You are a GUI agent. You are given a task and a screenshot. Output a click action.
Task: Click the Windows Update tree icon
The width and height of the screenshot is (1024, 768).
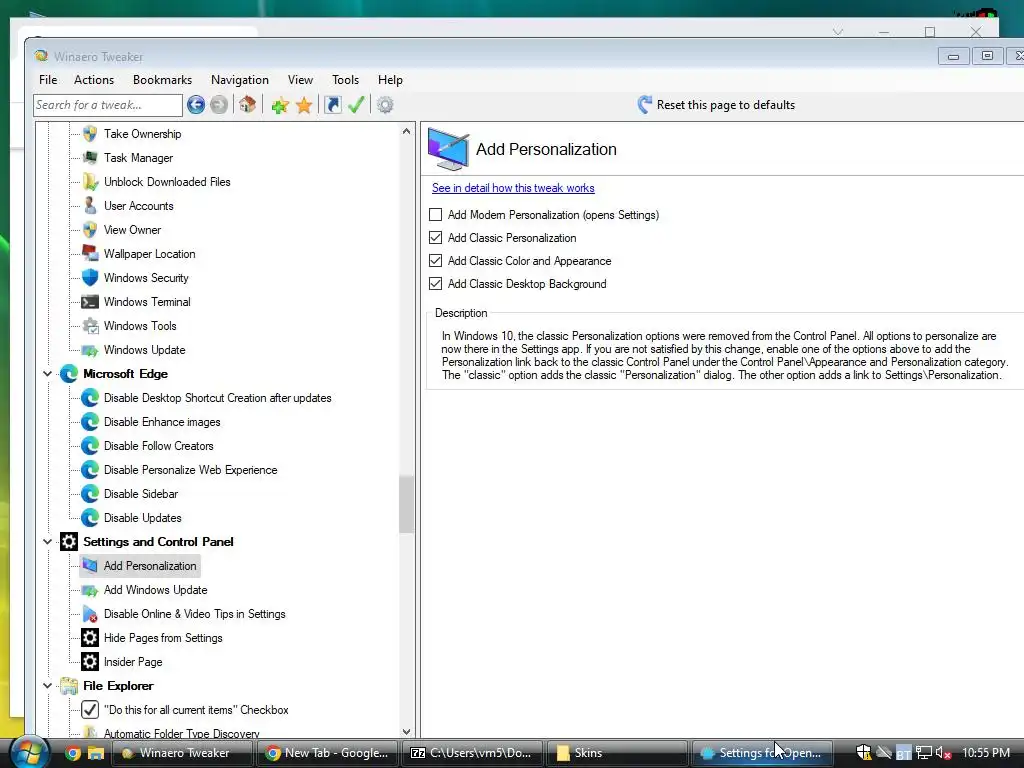pyautogui.click(x=90, y=350)
